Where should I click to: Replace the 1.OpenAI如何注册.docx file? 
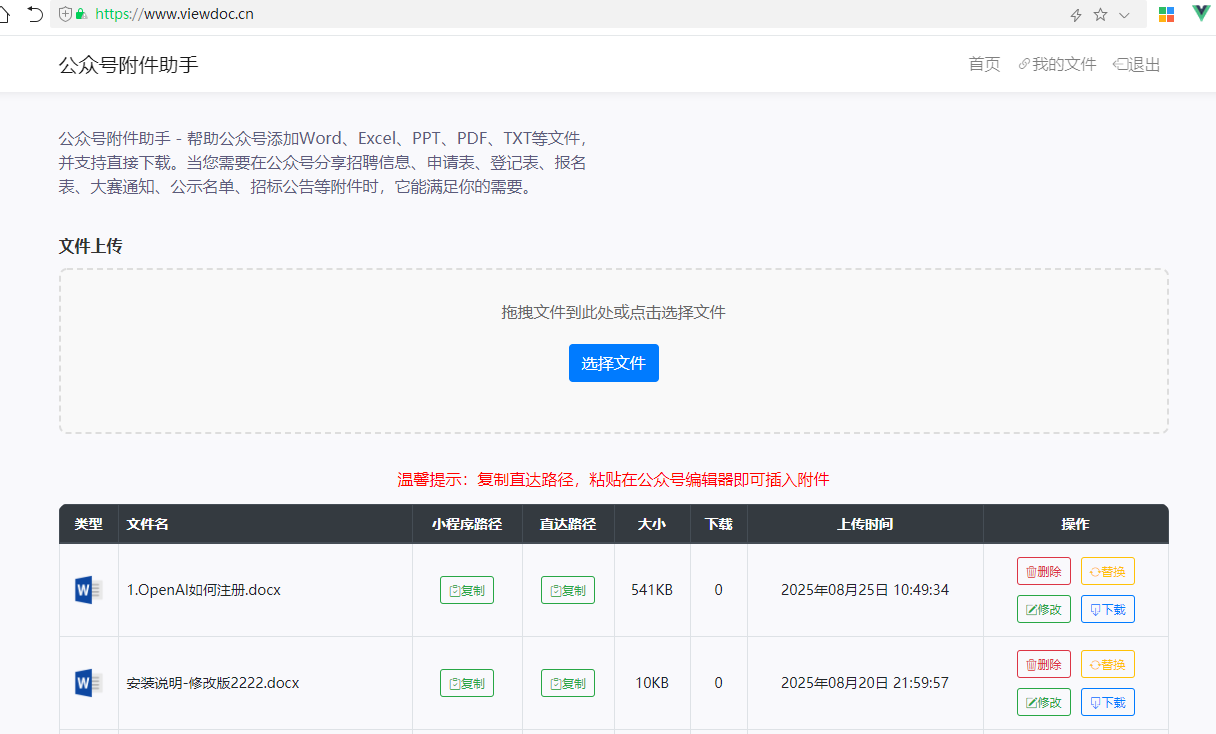coord(1108,571)
